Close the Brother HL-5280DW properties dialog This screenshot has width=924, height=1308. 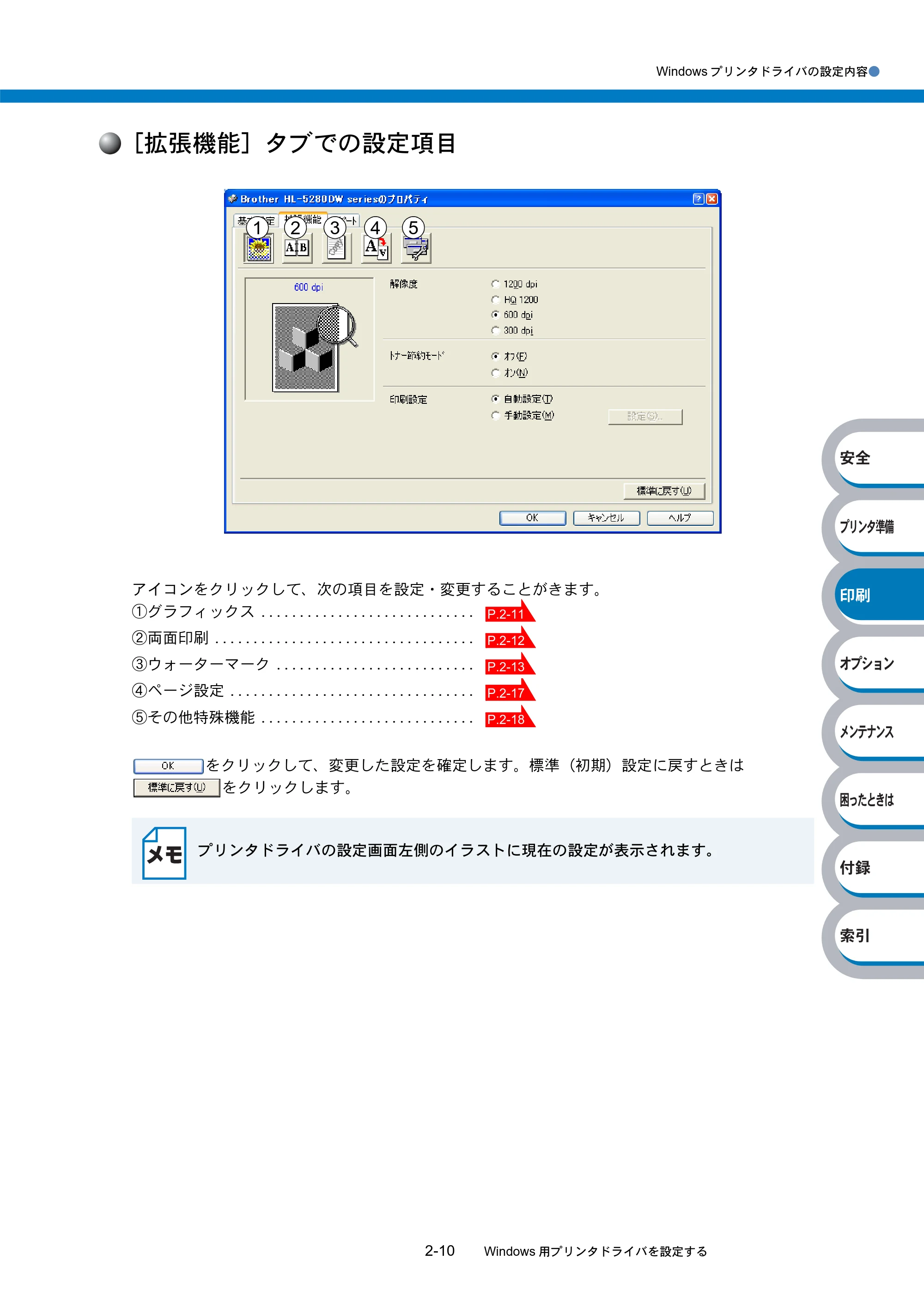tap(711, 199)
